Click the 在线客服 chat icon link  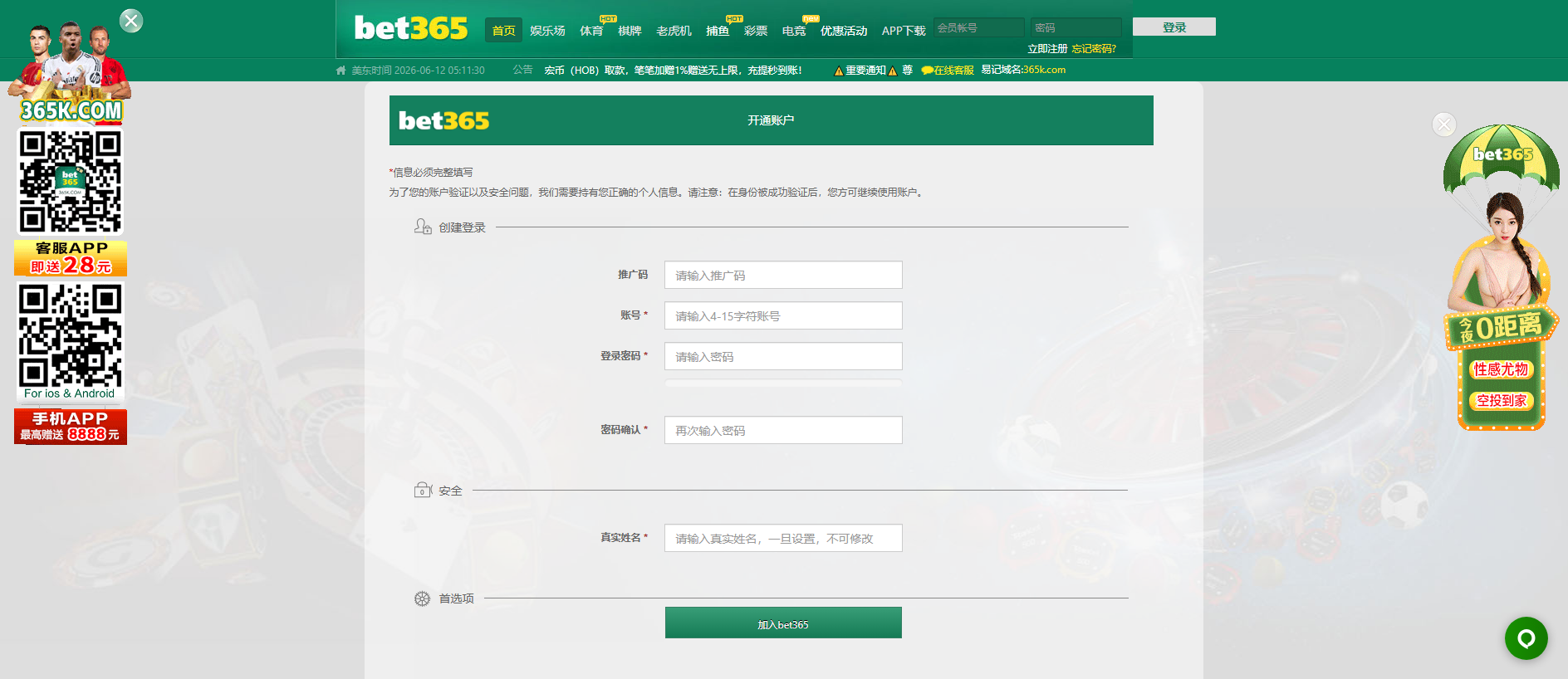(948, 71)
